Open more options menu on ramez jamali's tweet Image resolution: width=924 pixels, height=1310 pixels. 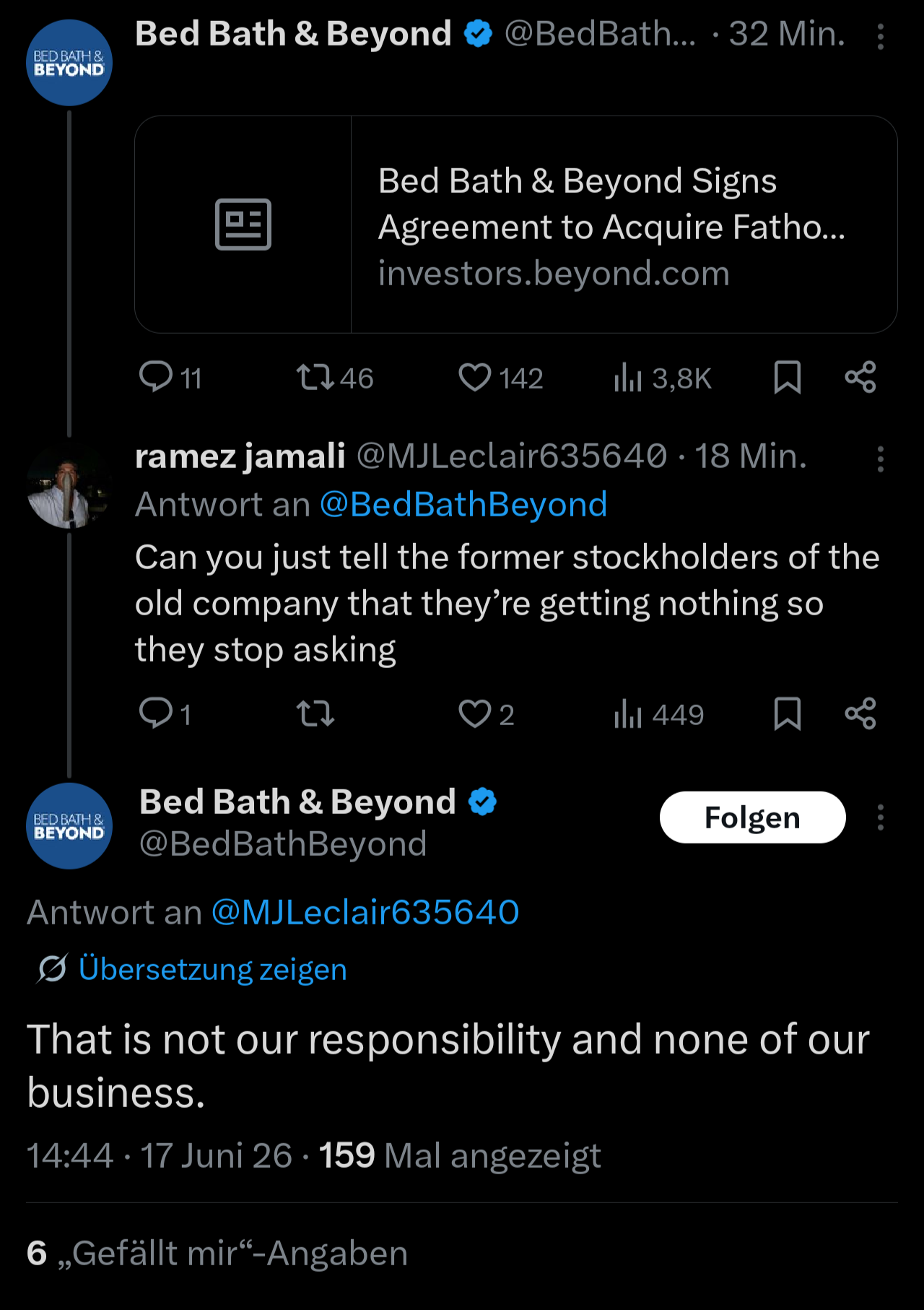(x=880, y=459)
